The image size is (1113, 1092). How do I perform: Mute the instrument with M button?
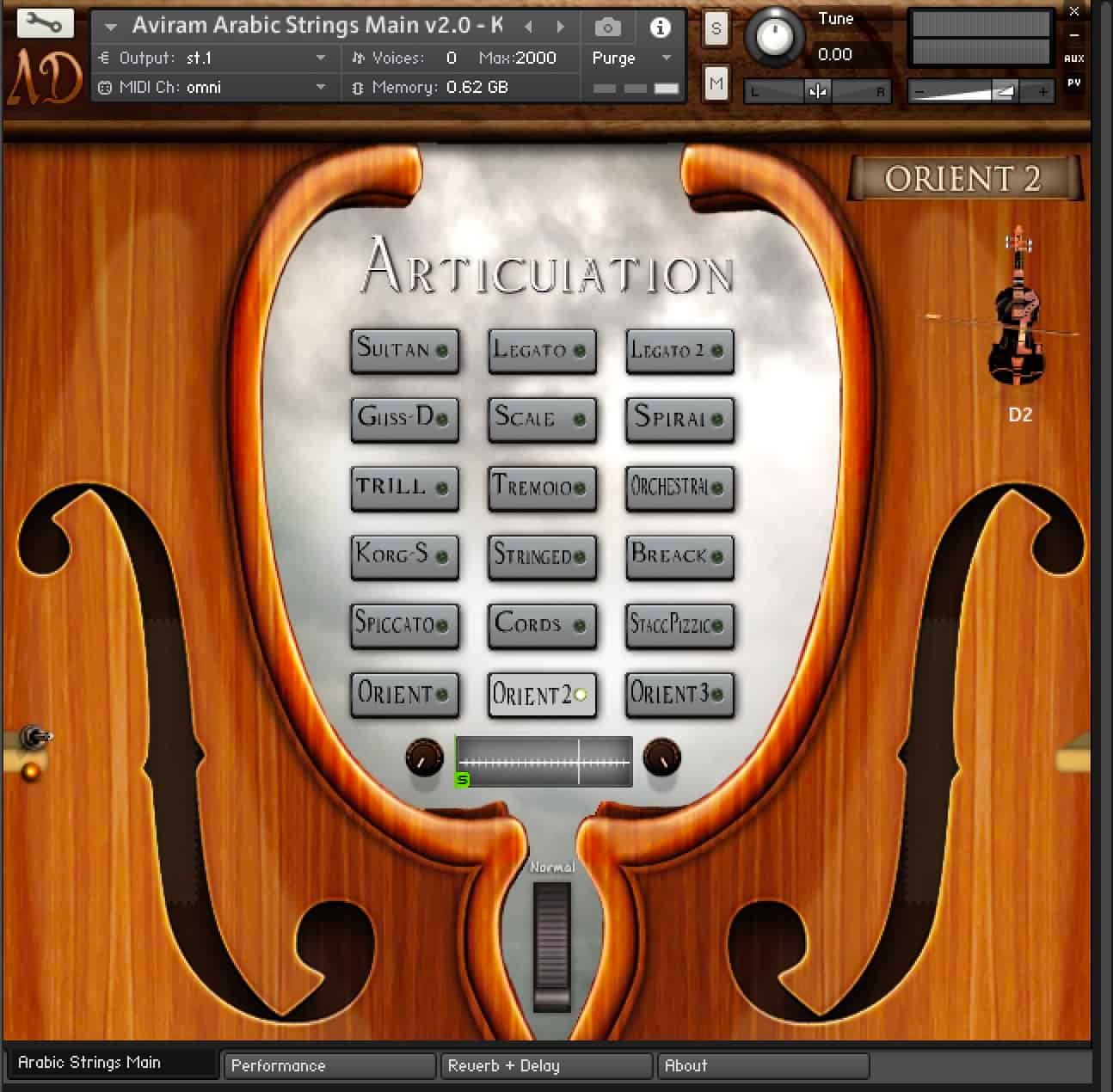(716, 83)
